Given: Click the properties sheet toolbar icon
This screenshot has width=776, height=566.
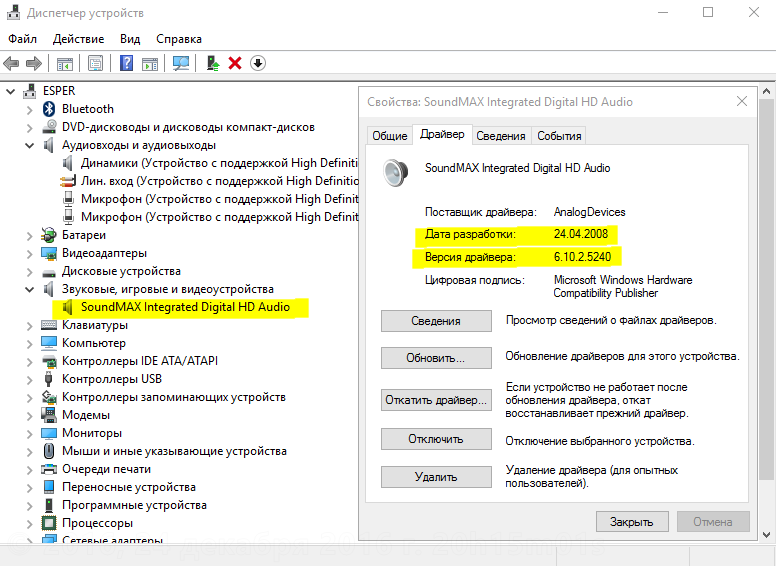Looking at the screenshot, I should click(96, 63).
